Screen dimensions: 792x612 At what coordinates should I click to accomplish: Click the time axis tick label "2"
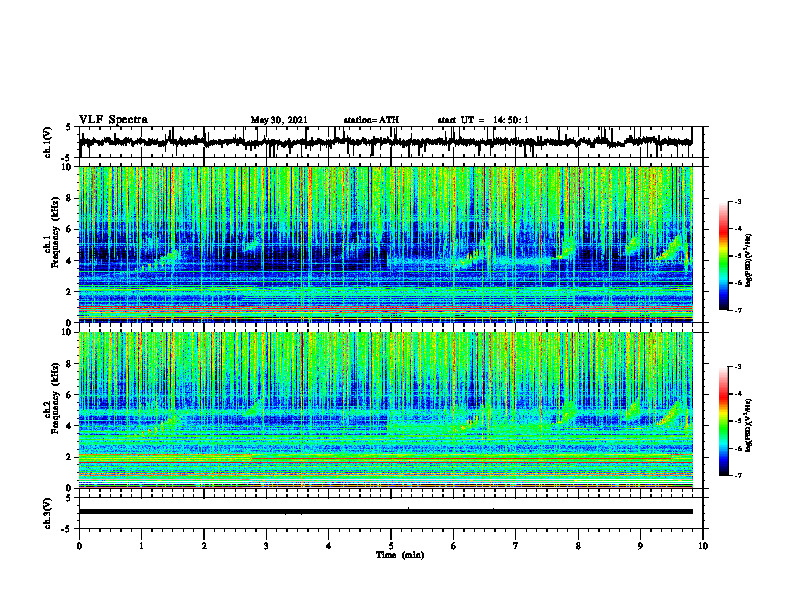pyautogui.click(x=204, y=546)
